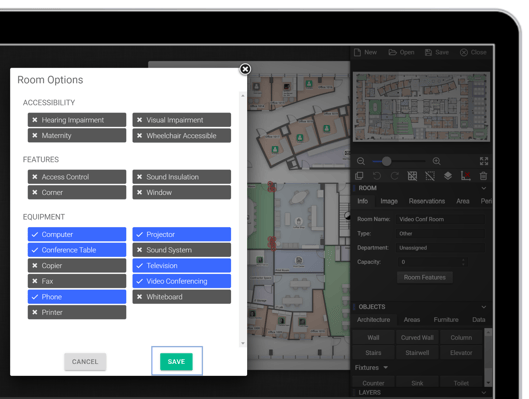Viewport: 529px width, 399px height.
Task: Click the duplicate/copy icon
Action: pyautogui.click(x=359, y=176)
